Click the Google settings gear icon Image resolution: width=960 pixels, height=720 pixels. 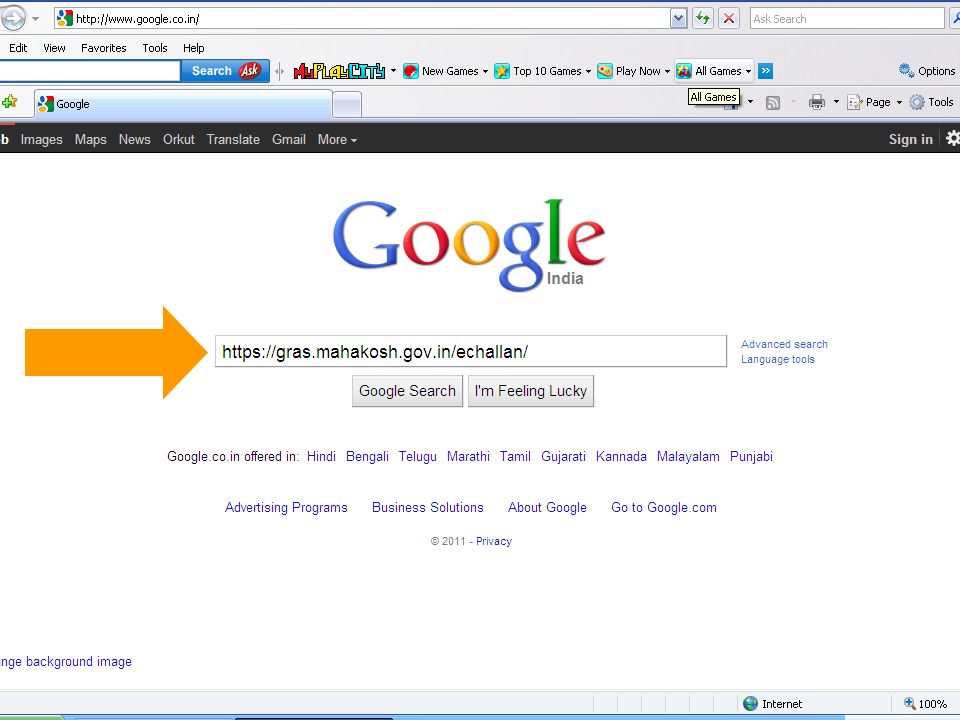point(953,138)
